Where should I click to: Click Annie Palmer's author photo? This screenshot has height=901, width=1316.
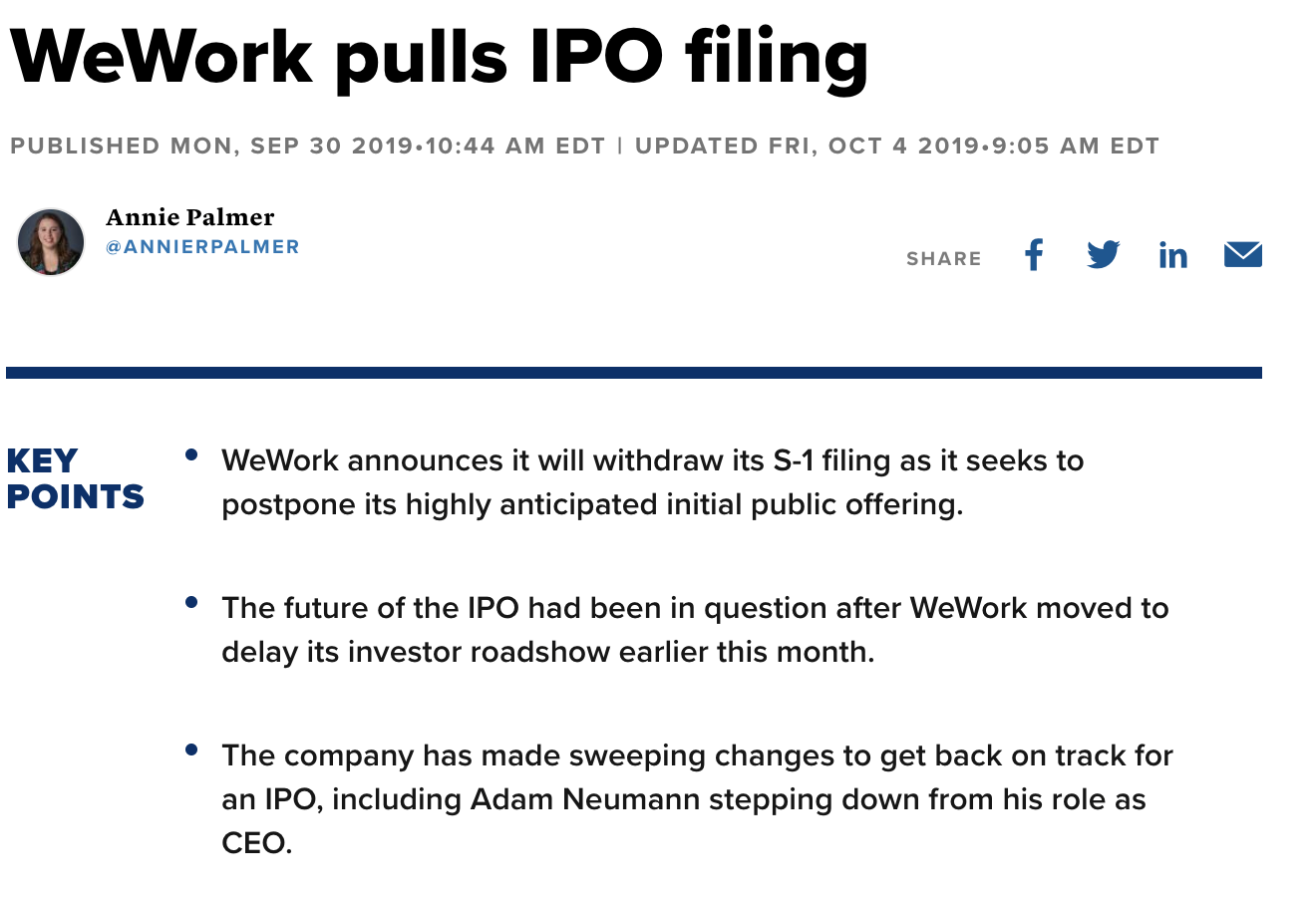pyautogui.click(x=51, y=242)
